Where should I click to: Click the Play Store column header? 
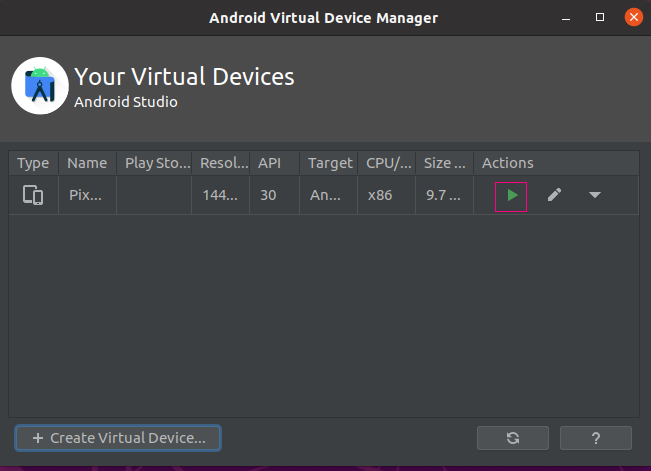tap(153, 163)
